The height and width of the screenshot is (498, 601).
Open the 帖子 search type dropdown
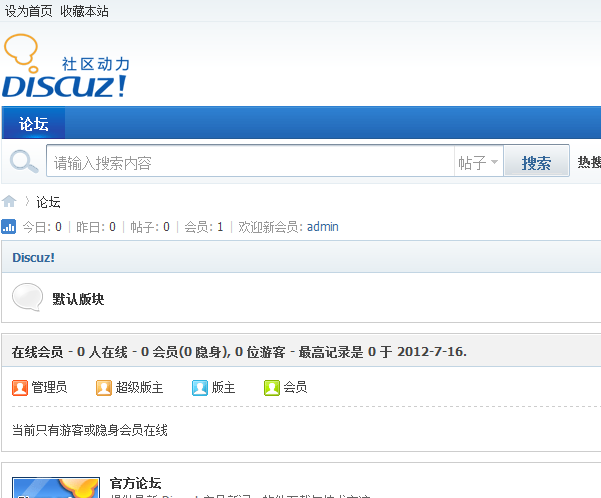[x=478, y=163]
